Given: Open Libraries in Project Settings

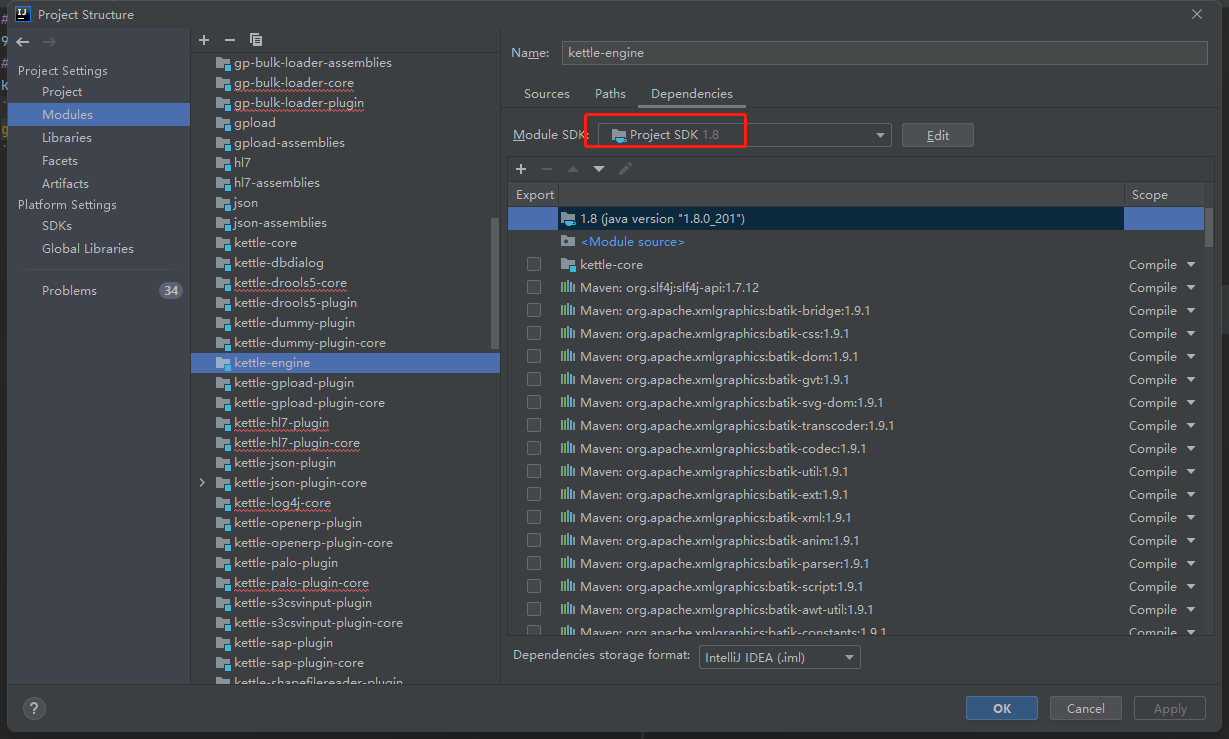Looking at the screenshot, I should coord(67,138).
